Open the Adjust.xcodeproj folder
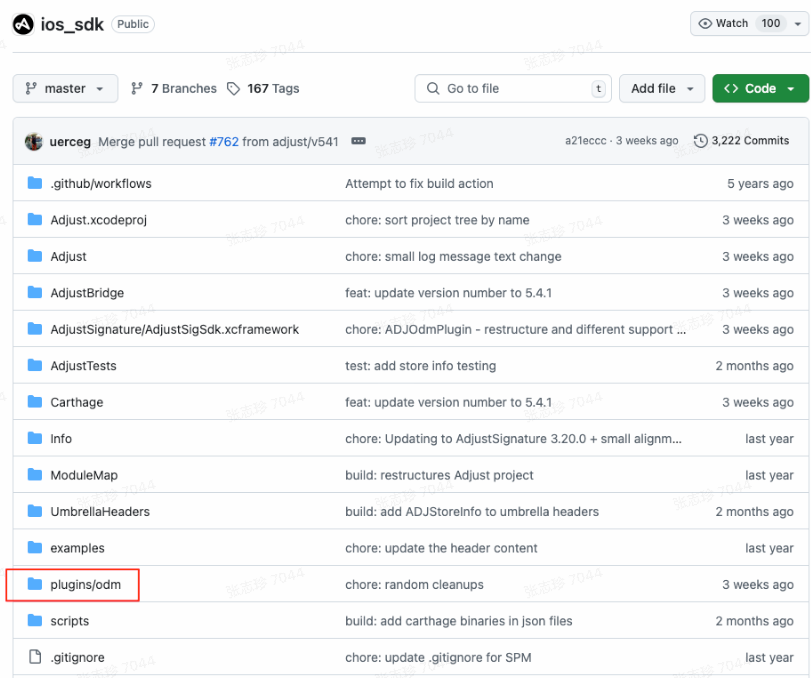Viewport: 811px width, 678px height. 98,220
